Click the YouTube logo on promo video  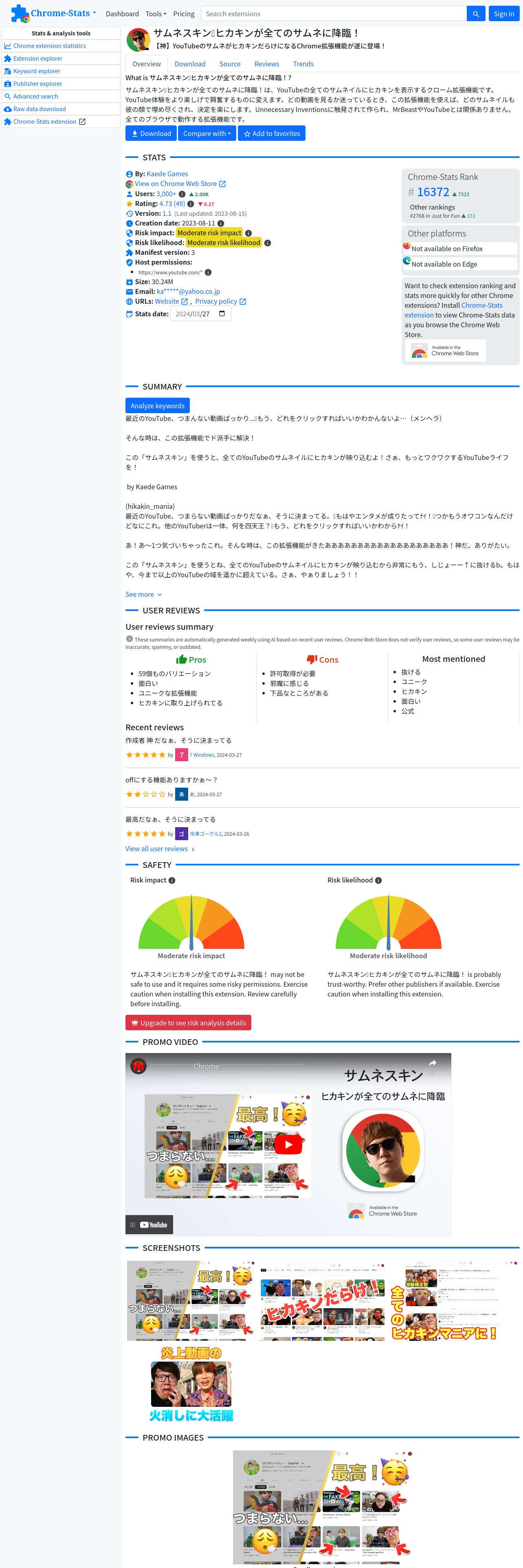(x=154, y=1225)
